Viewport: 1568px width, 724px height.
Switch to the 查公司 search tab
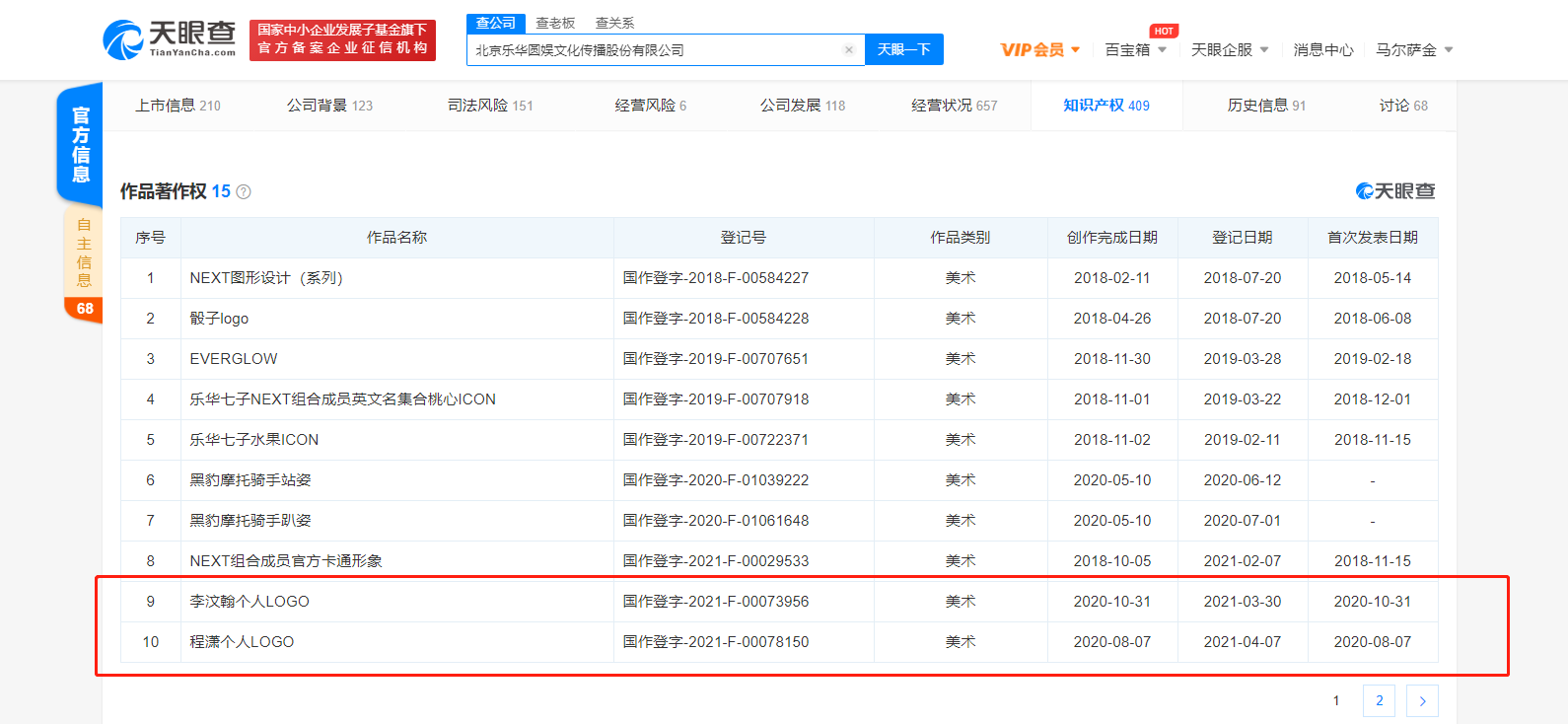[x=496, y=23]
